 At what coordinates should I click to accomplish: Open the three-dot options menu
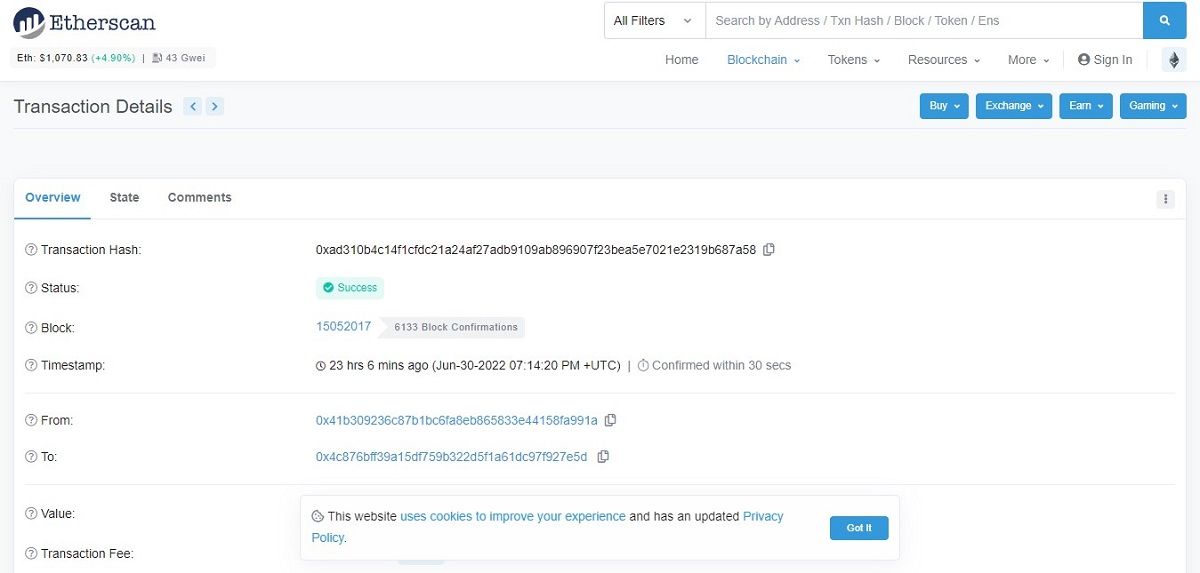click(1165, 199)
